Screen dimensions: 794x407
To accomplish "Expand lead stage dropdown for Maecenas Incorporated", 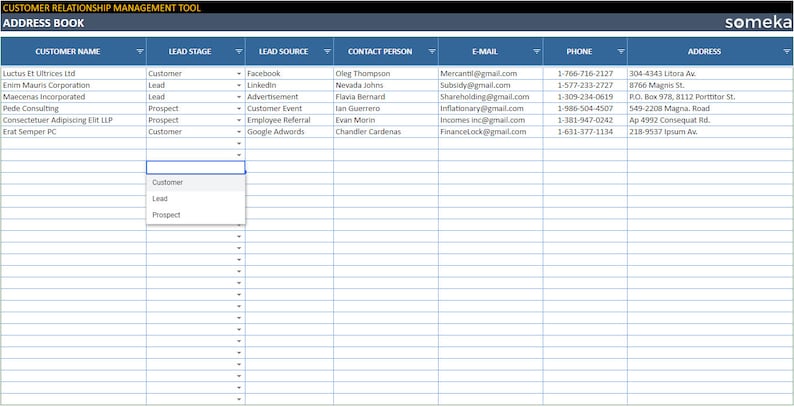I will (x=239, y=97).
